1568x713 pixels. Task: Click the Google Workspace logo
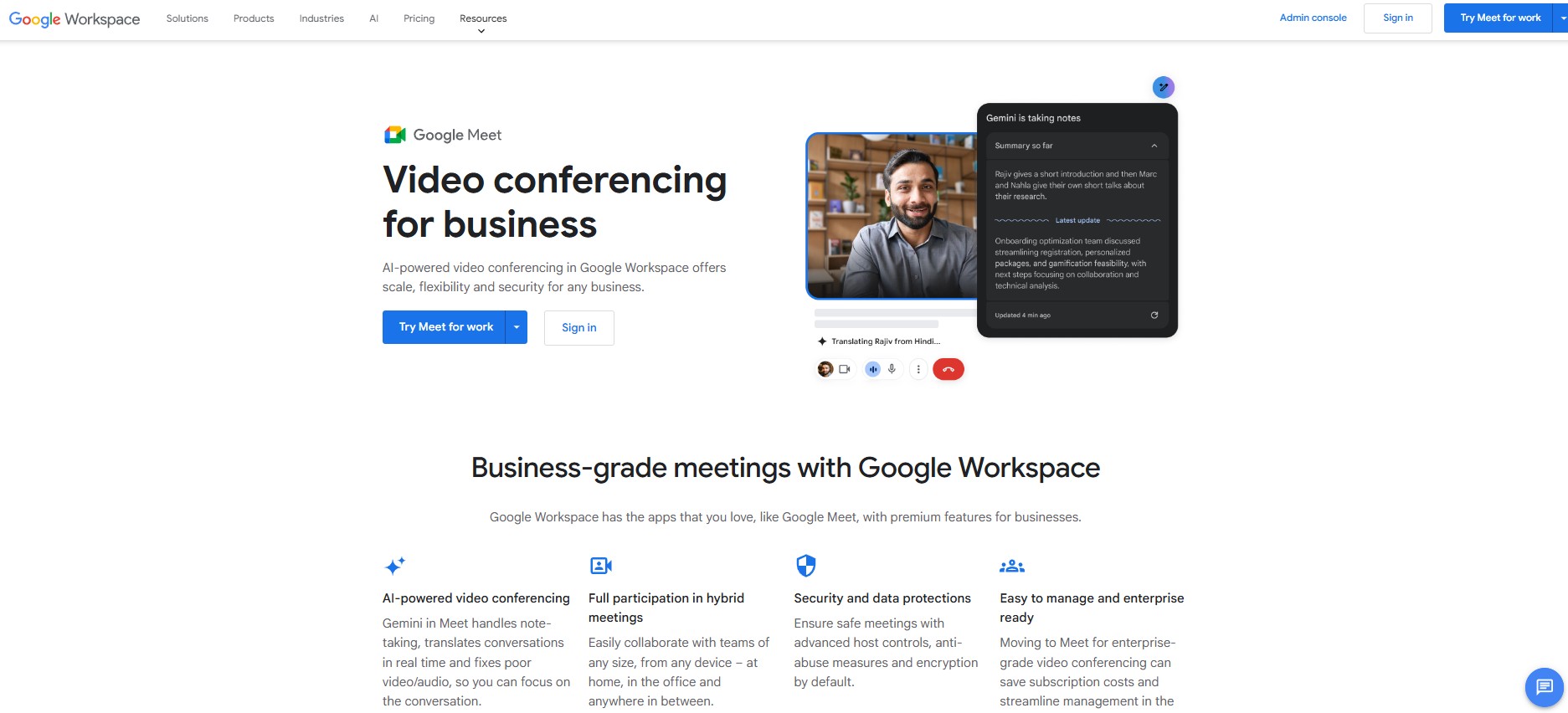click(75, 18)
